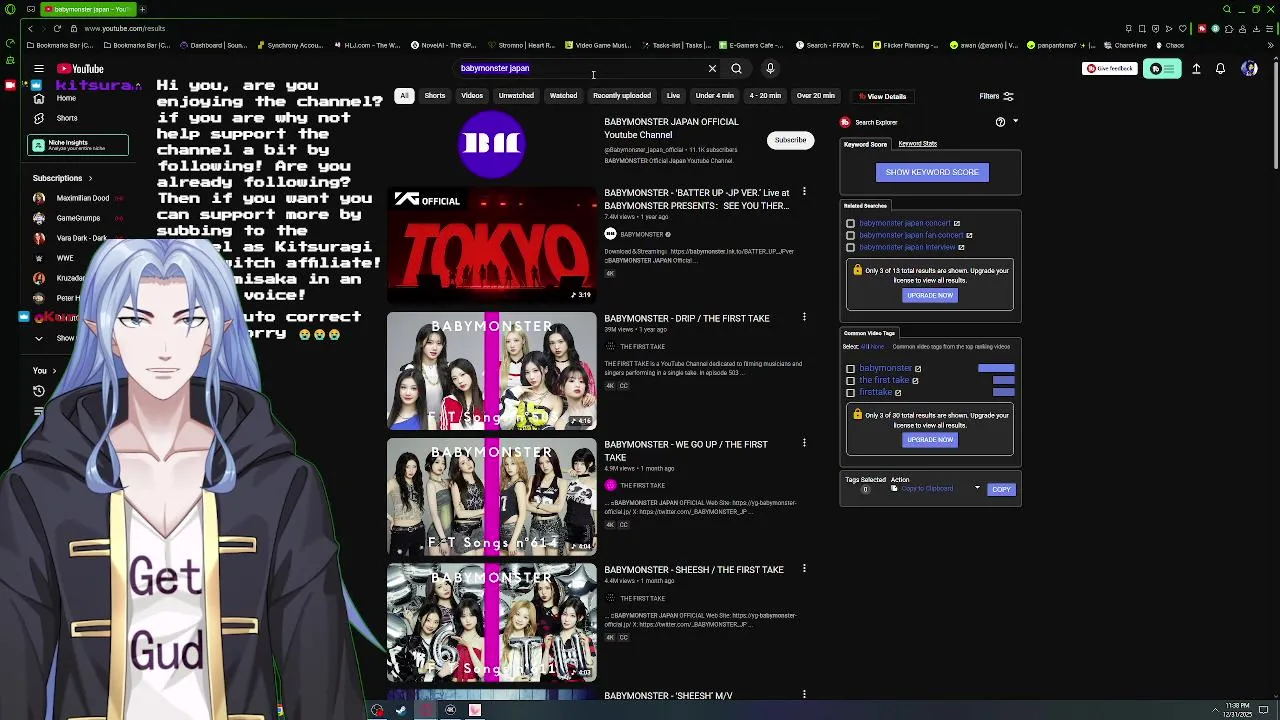Click the COPY tags button

click(x=1001, y=489)
